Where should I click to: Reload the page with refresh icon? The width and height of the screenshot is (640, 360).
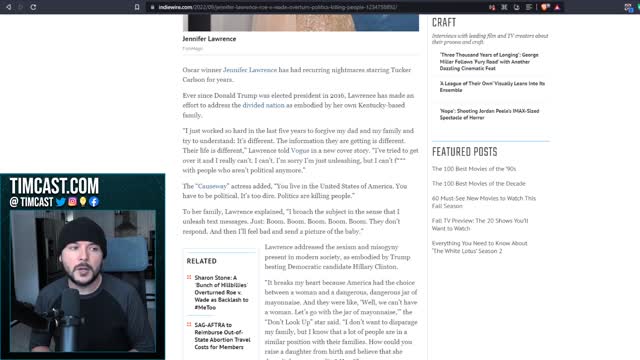pos(33,7)
